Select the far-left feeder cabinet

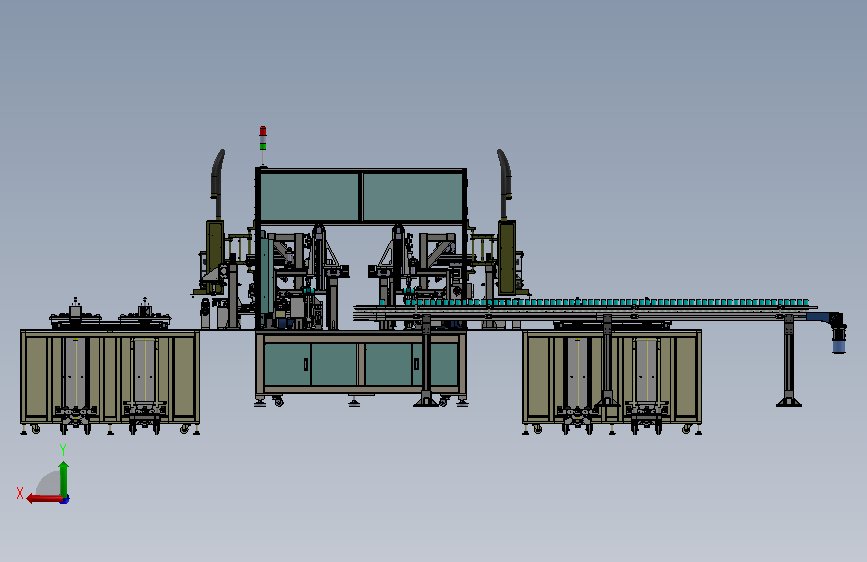click(x=110, y=377)
